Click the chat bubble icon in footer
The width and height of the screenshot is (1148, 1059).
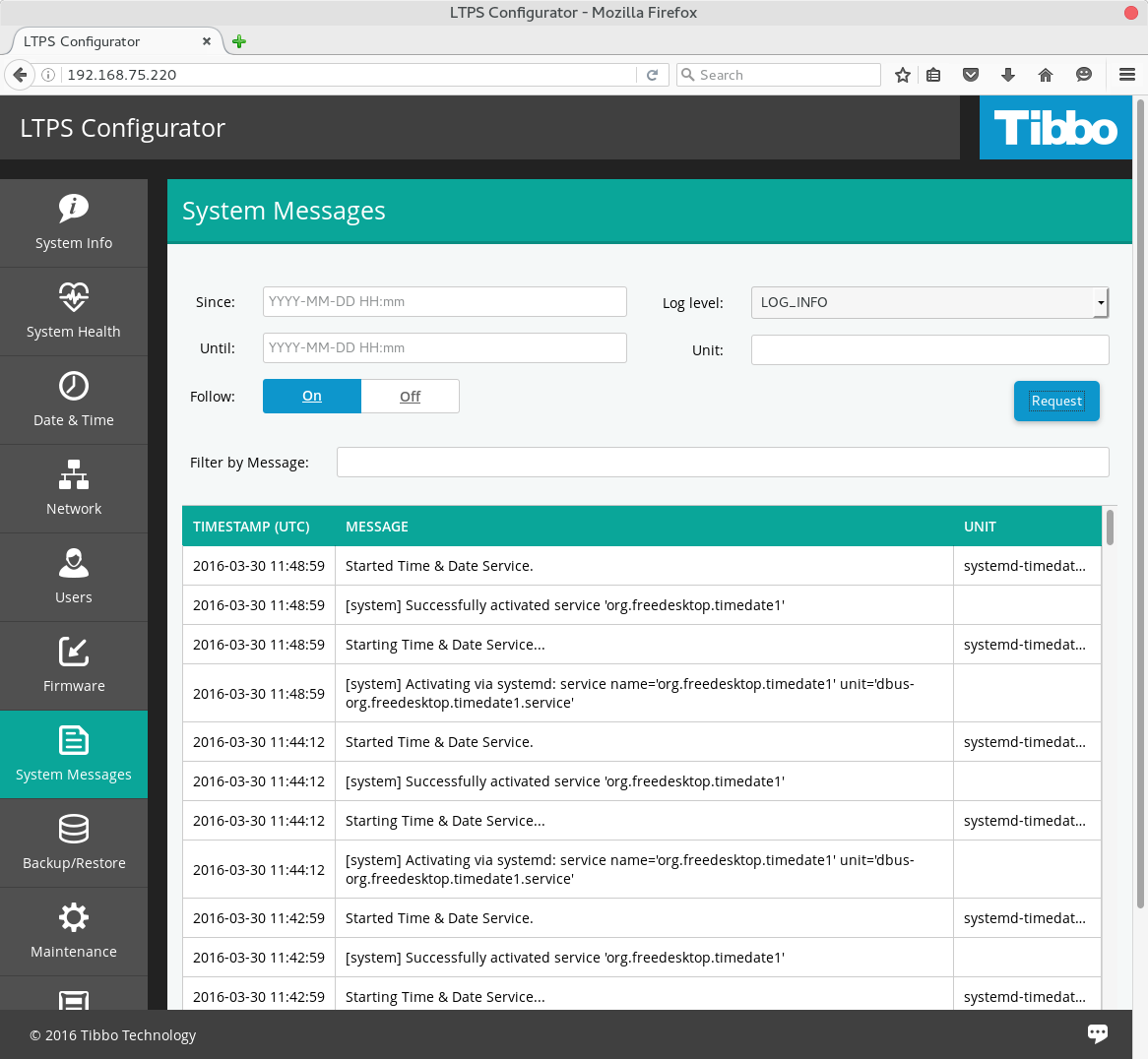tap(1097, 1032)
